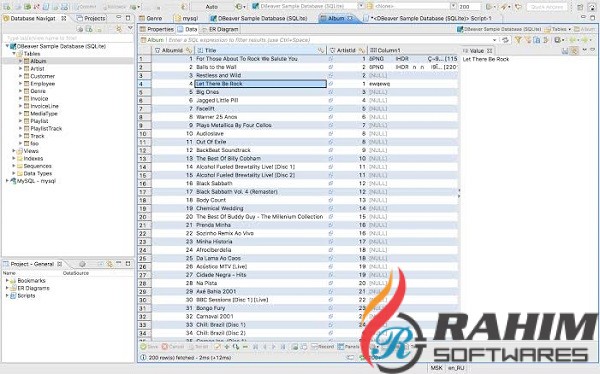Image resolution: width=600 pixels, height=374 pixels.
Task: Select the Jagged Little Pill title cell
Action: (x=261, y=100)
